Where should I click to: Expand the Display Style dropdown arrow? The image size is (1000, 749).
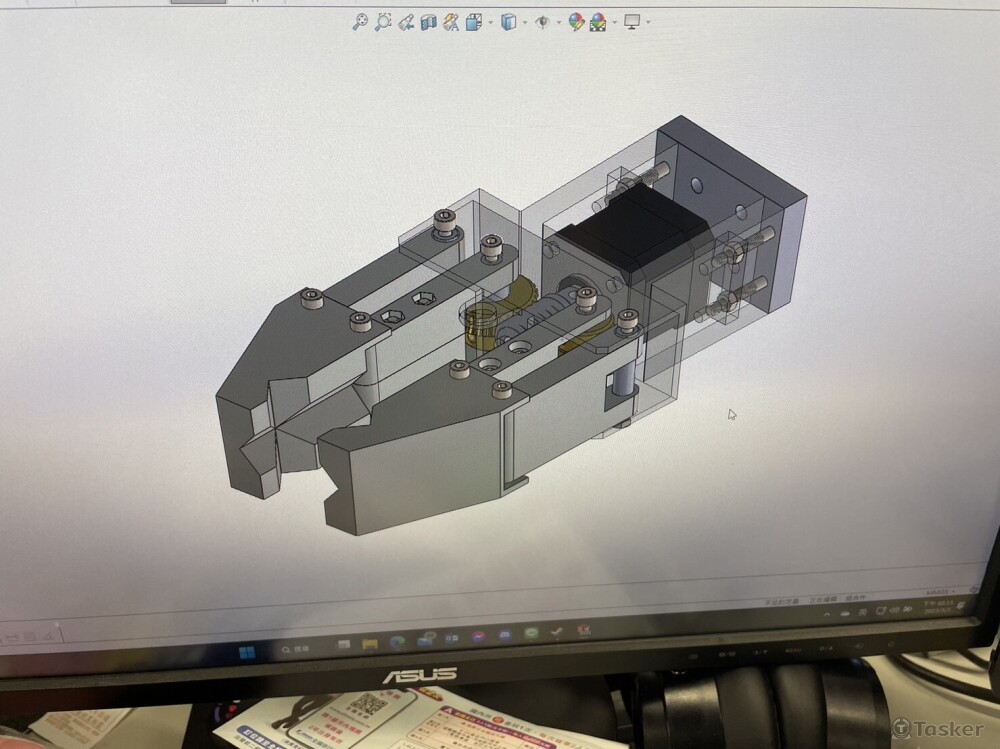(523, 22)
